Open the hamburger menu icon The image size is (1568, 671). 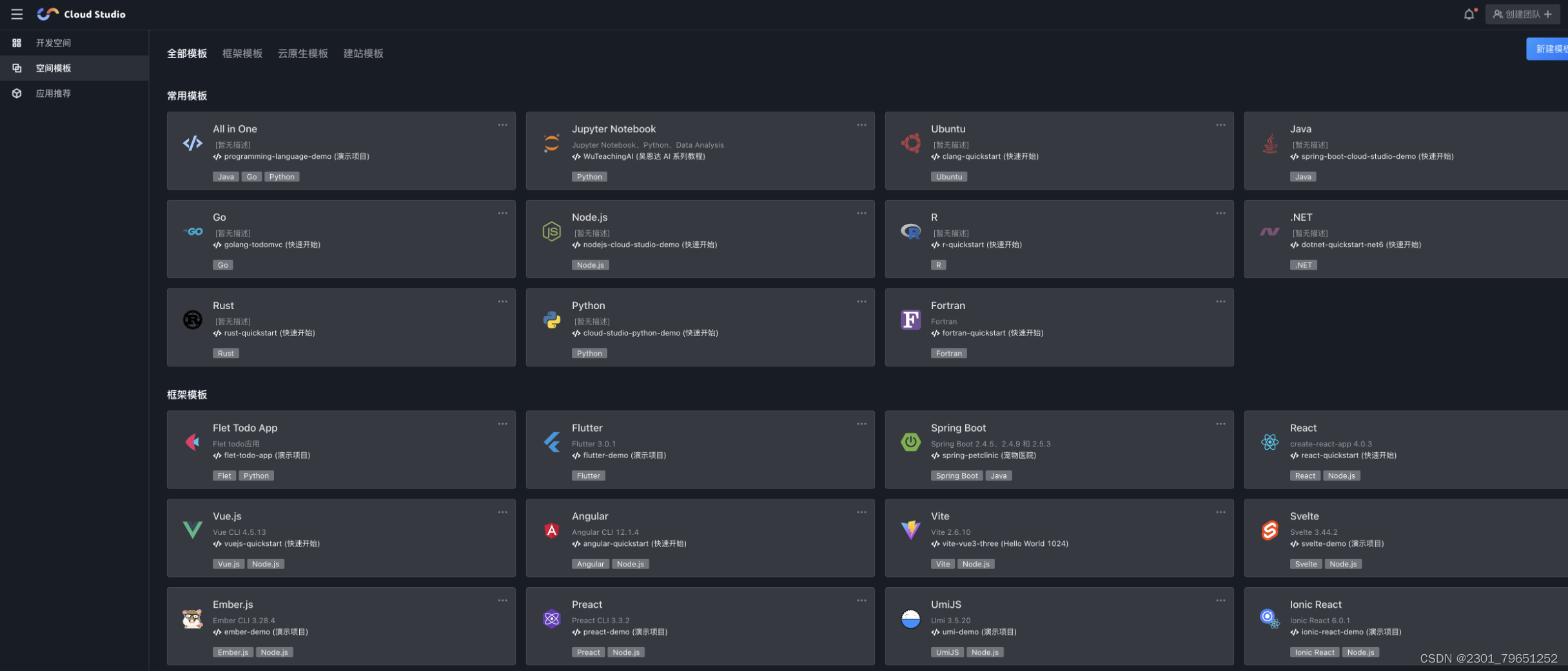(x=17, y=14)
